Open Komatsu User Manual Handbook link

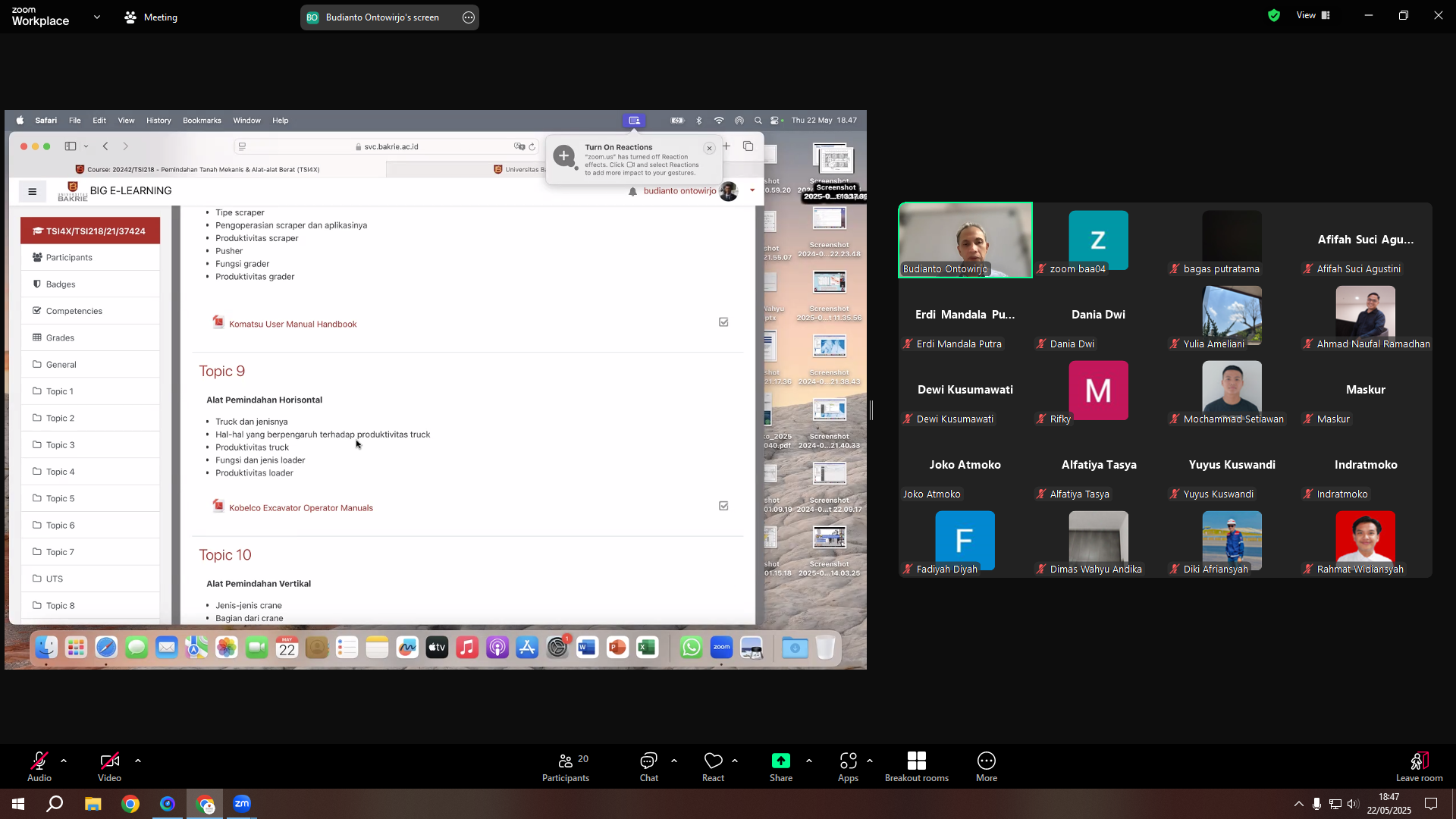point(293,324)
